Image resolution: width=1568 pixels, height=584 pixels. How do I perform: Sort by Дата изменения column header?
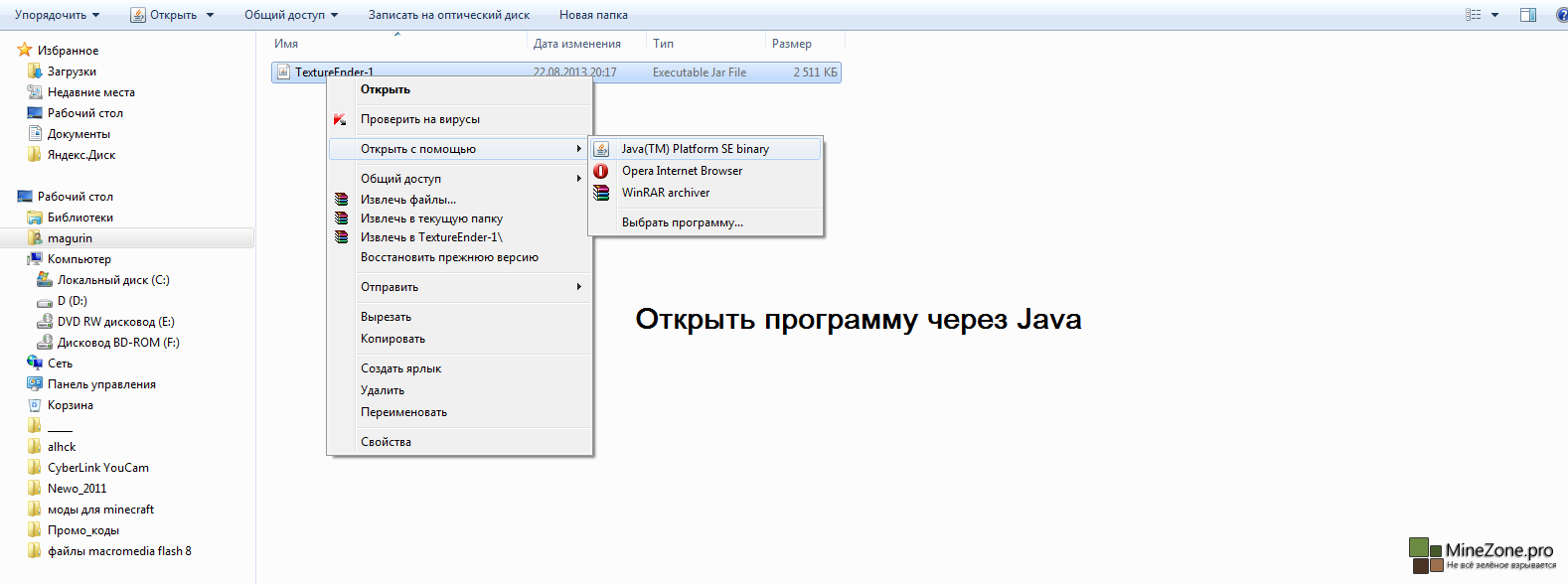(x=576, y=44)
